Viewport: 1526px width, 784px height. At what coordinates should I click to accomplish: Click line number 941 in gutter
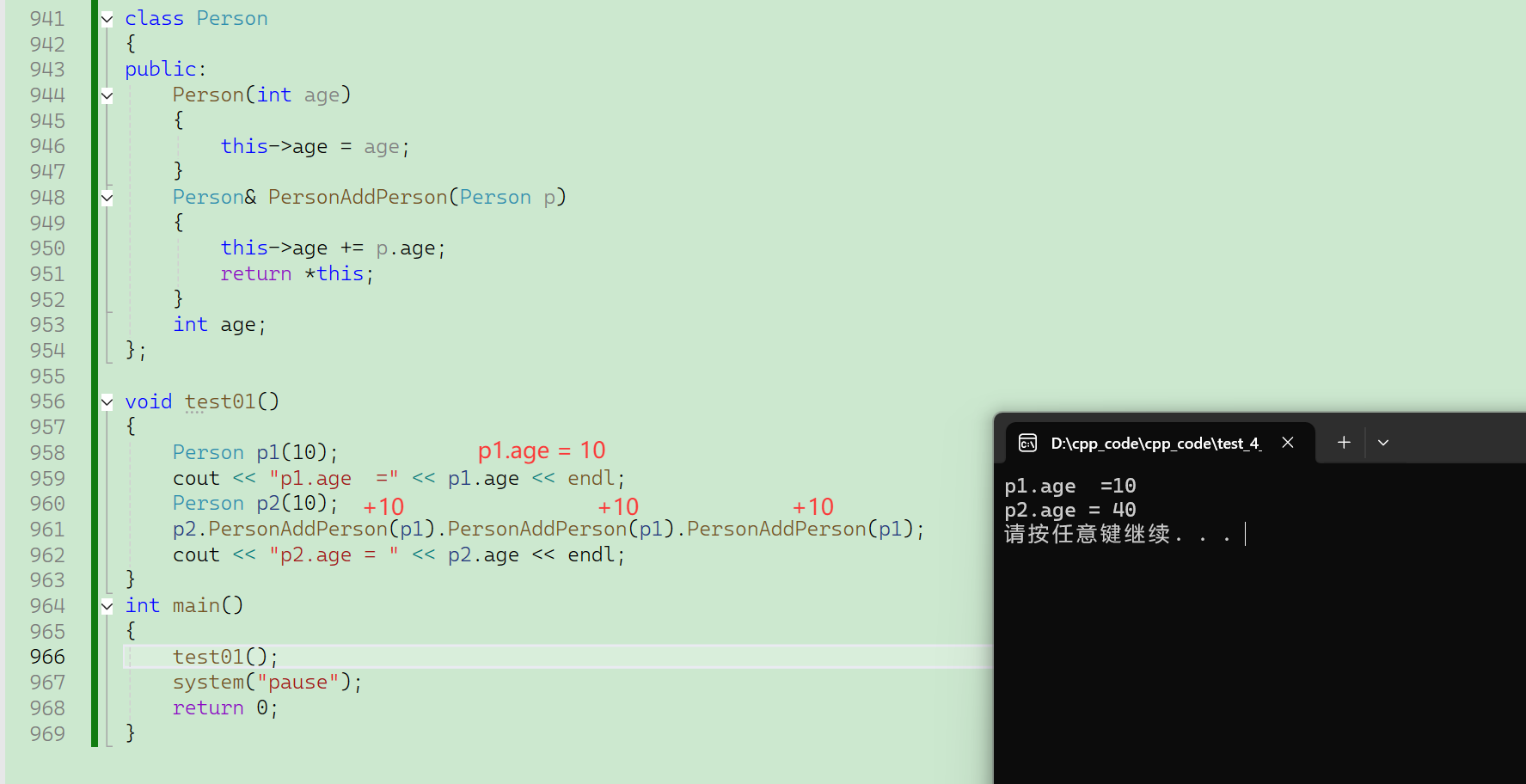coord(47,19)
